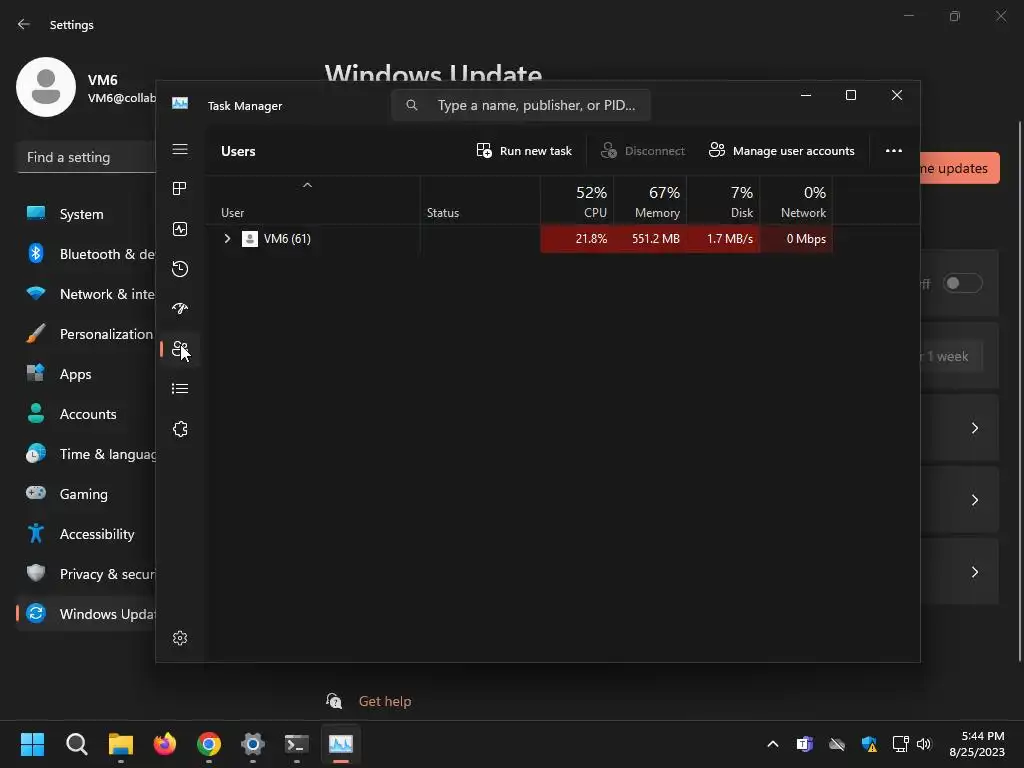The image size is (1024, 768).
Task: Toggle the switch in Windows Update settings
Action: click(x=963, y=283)
